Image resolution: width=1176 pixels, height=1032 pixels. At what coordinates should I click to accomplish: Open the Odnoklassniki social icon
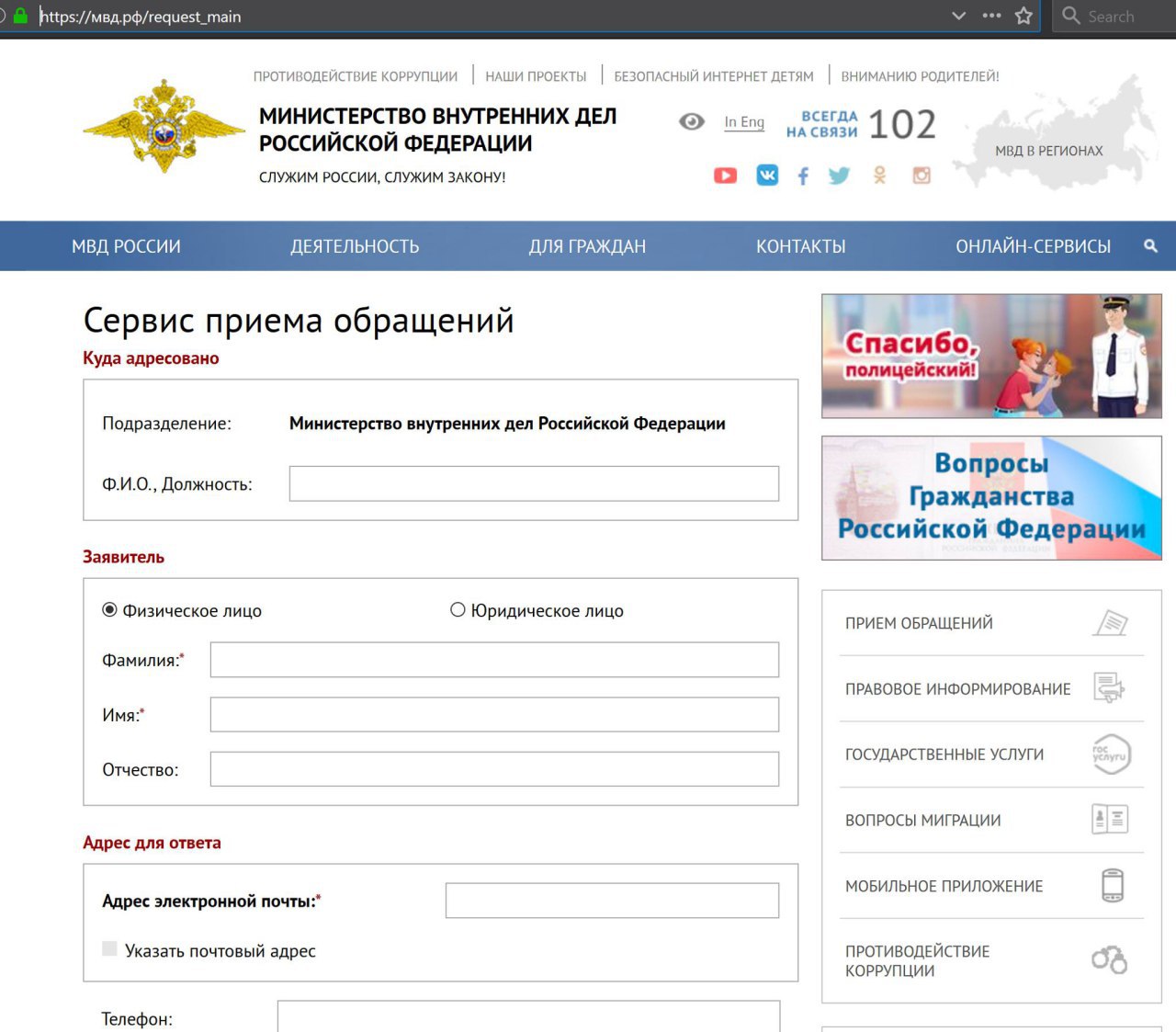tap(880, 176)
